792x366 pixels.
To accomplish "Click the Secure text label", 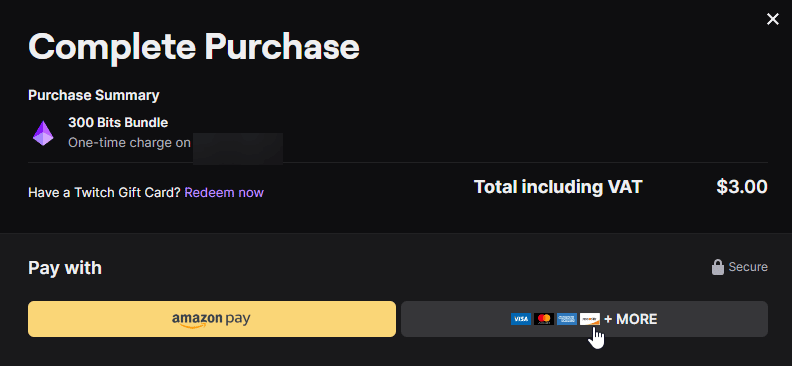I will 748,267.
